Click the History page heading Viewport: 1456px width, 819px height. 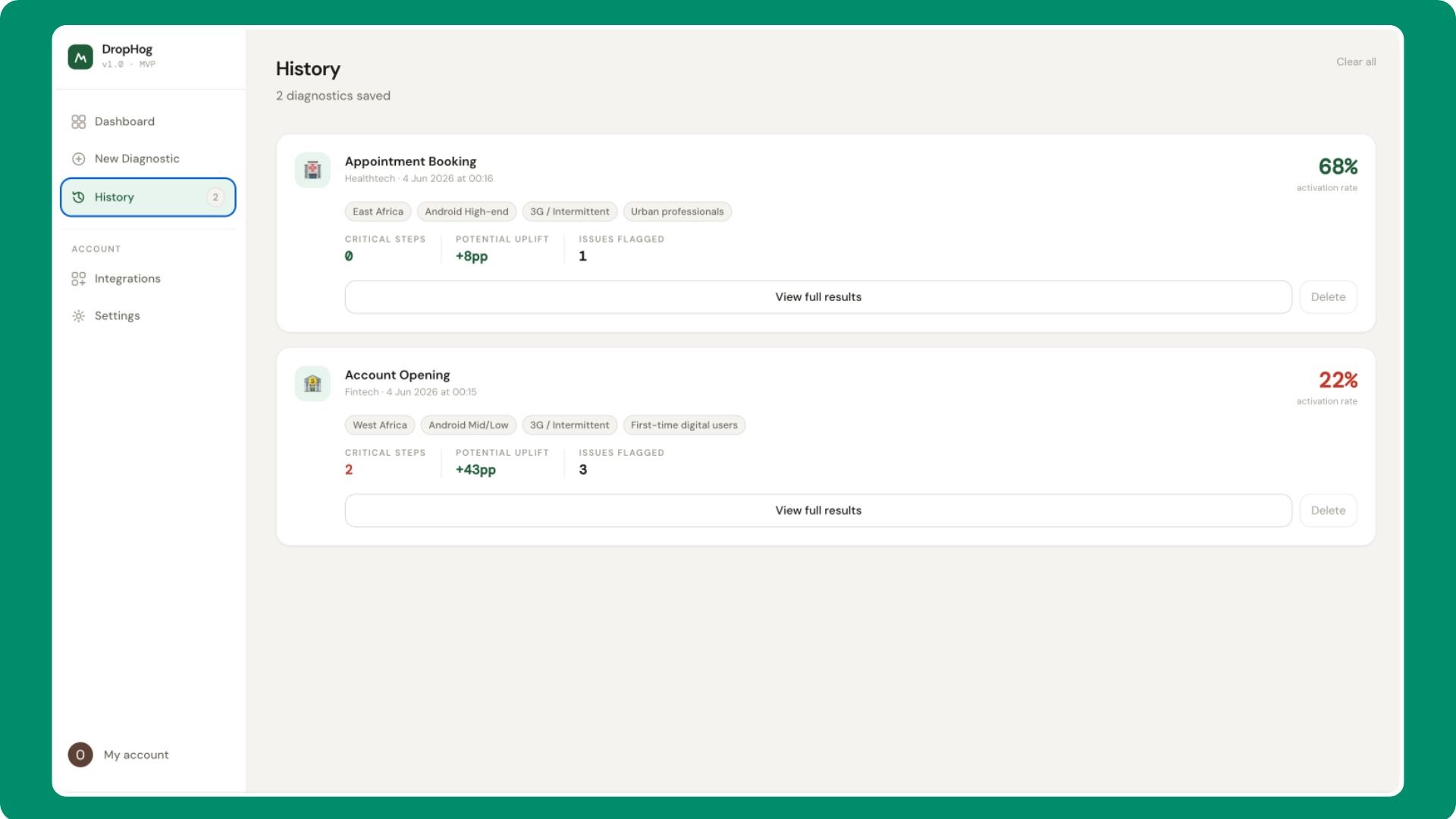click(x=308, y=69)
